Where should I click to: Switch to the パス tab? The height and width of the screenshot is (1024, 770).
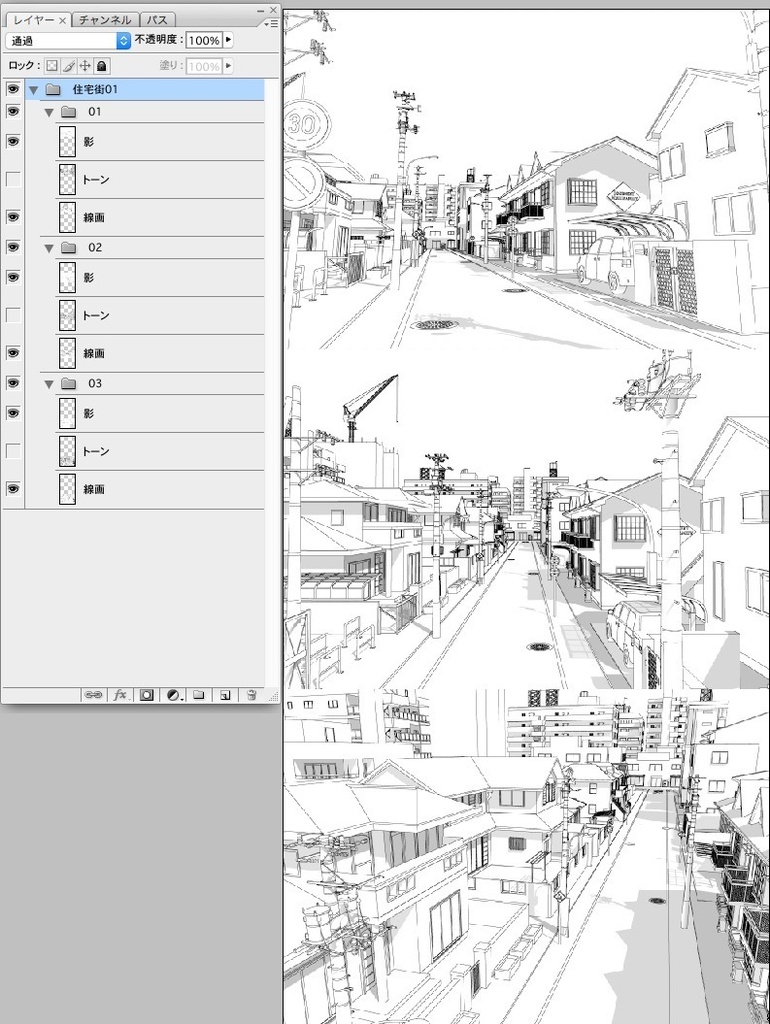point(157,20)
